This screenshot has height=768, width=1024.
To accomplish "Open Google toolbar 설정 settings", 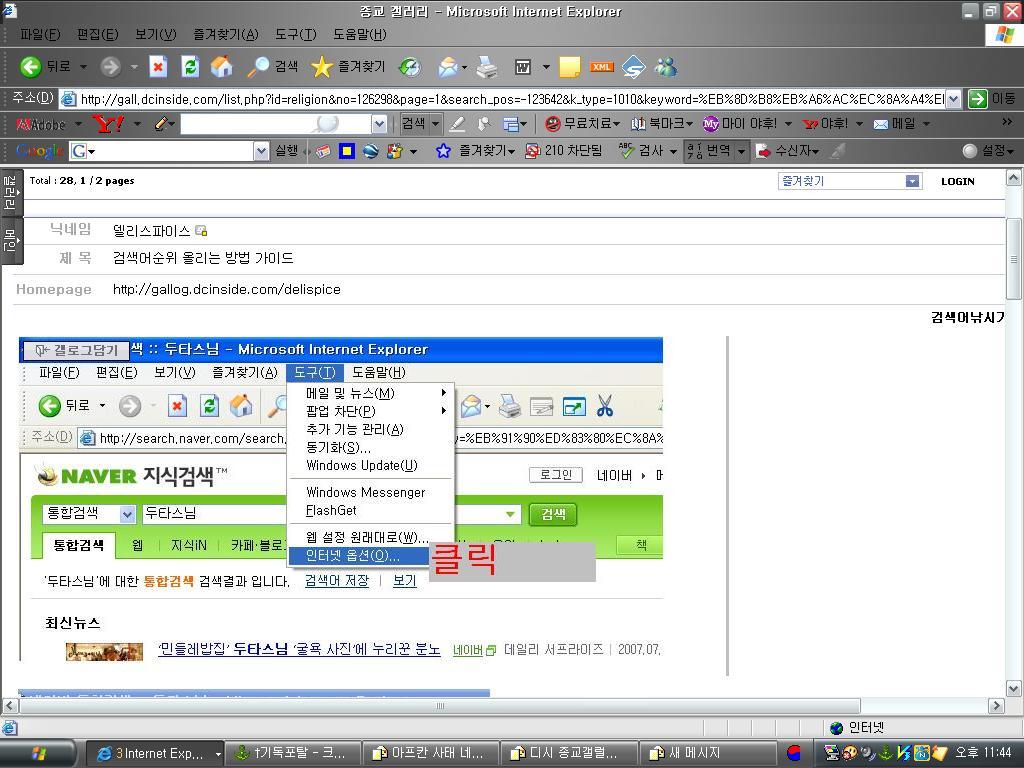I will tap(989, 151).
